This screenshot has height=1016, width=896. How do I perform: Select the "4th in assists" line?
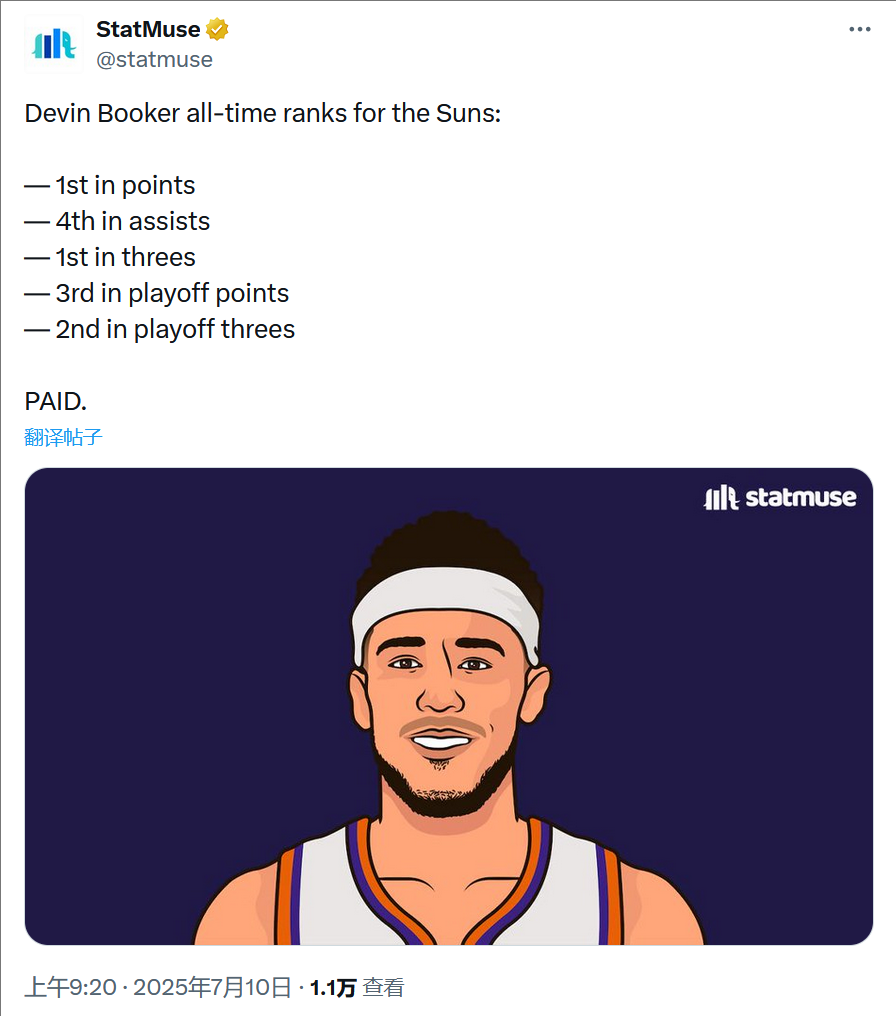tap(117, 222)
